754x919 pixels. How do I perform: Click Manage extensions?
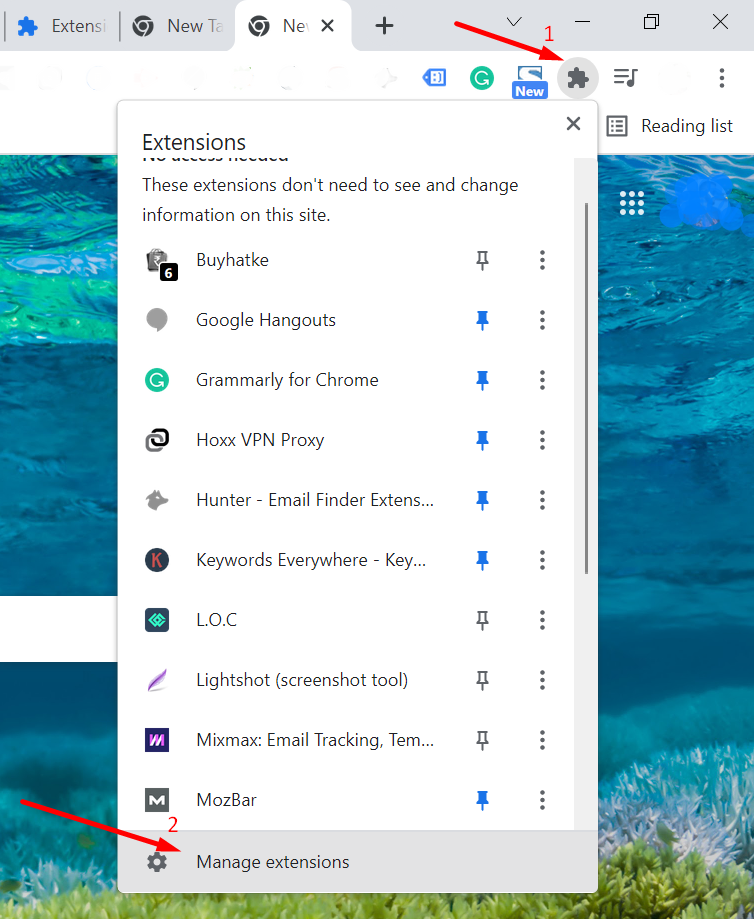358,862
